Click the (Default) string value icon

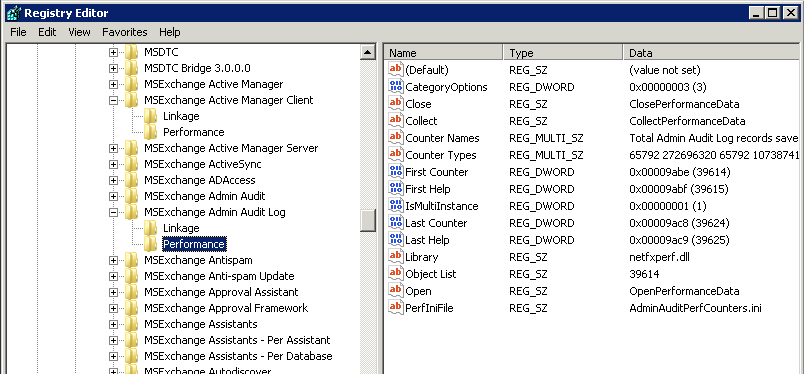pyautogui.click(x=395, y=69)
